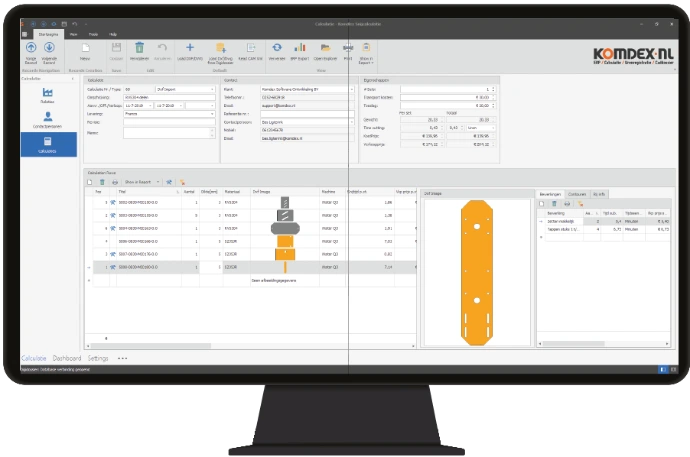Open the Settings view at the bottom
The height and width of the screenshot is (457, 690).
(x=98, y=358)
